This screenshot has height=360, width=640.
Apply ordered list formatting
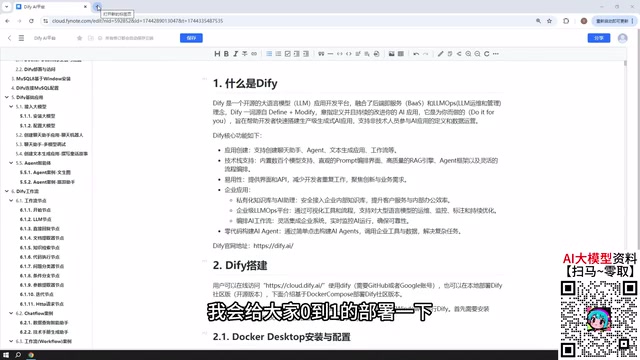(278, 54)
